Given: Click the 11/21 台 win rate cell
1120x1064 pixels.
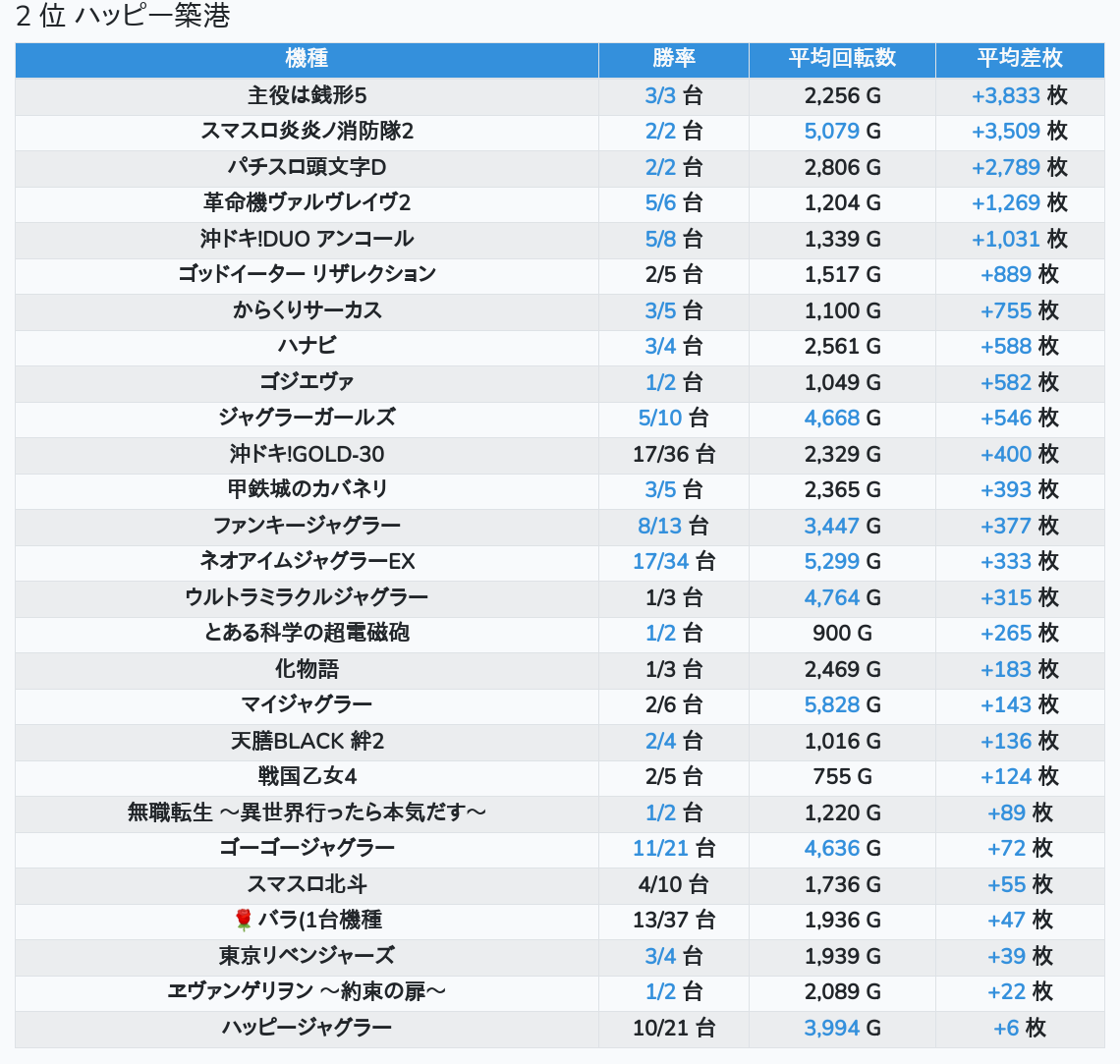Looking at the screenshot, I should pos(673,849).
